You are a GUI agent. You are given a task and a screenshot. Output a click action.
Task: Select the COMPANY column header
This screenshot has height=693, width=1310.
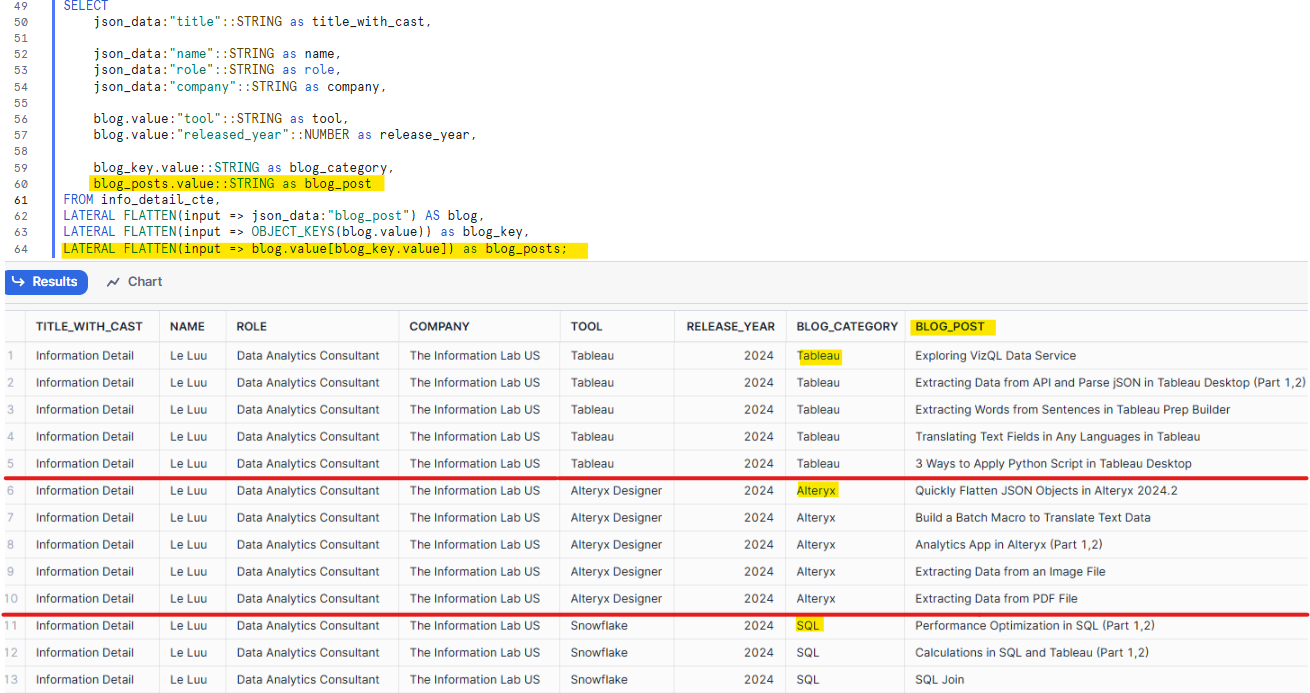pyautogui.click(x=439, y=326)
